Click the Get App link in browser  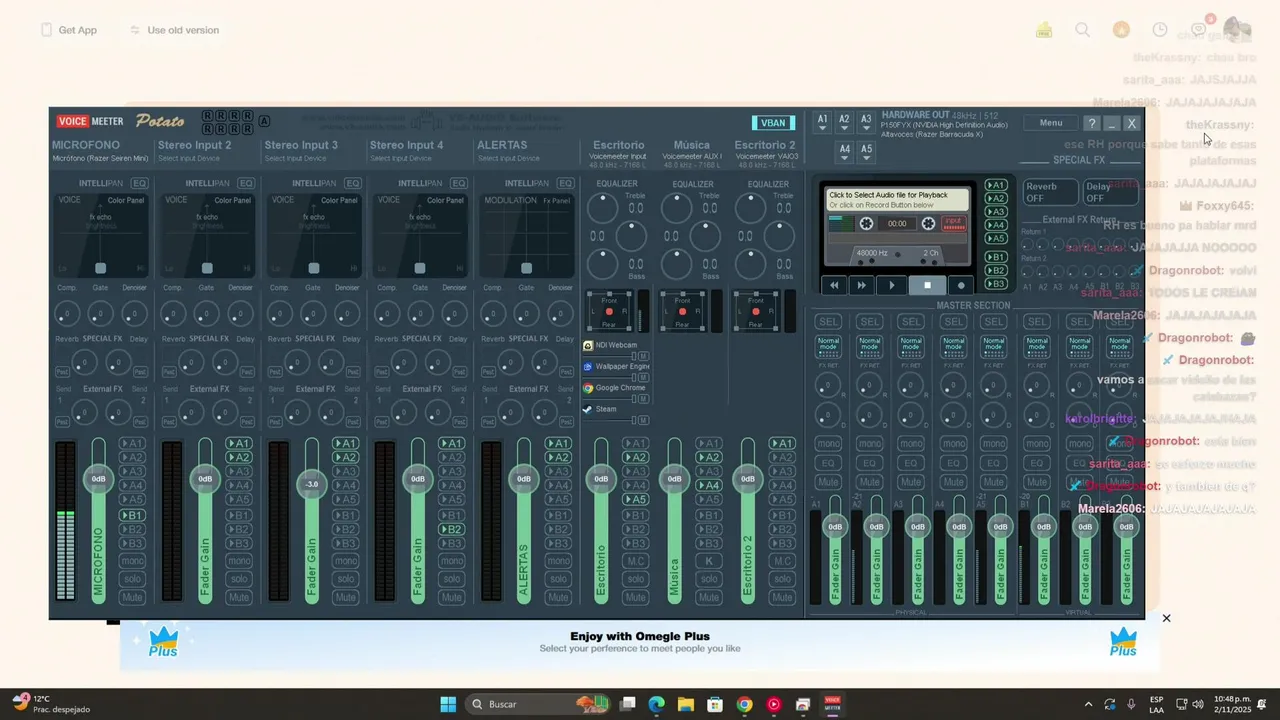[68, 30]
